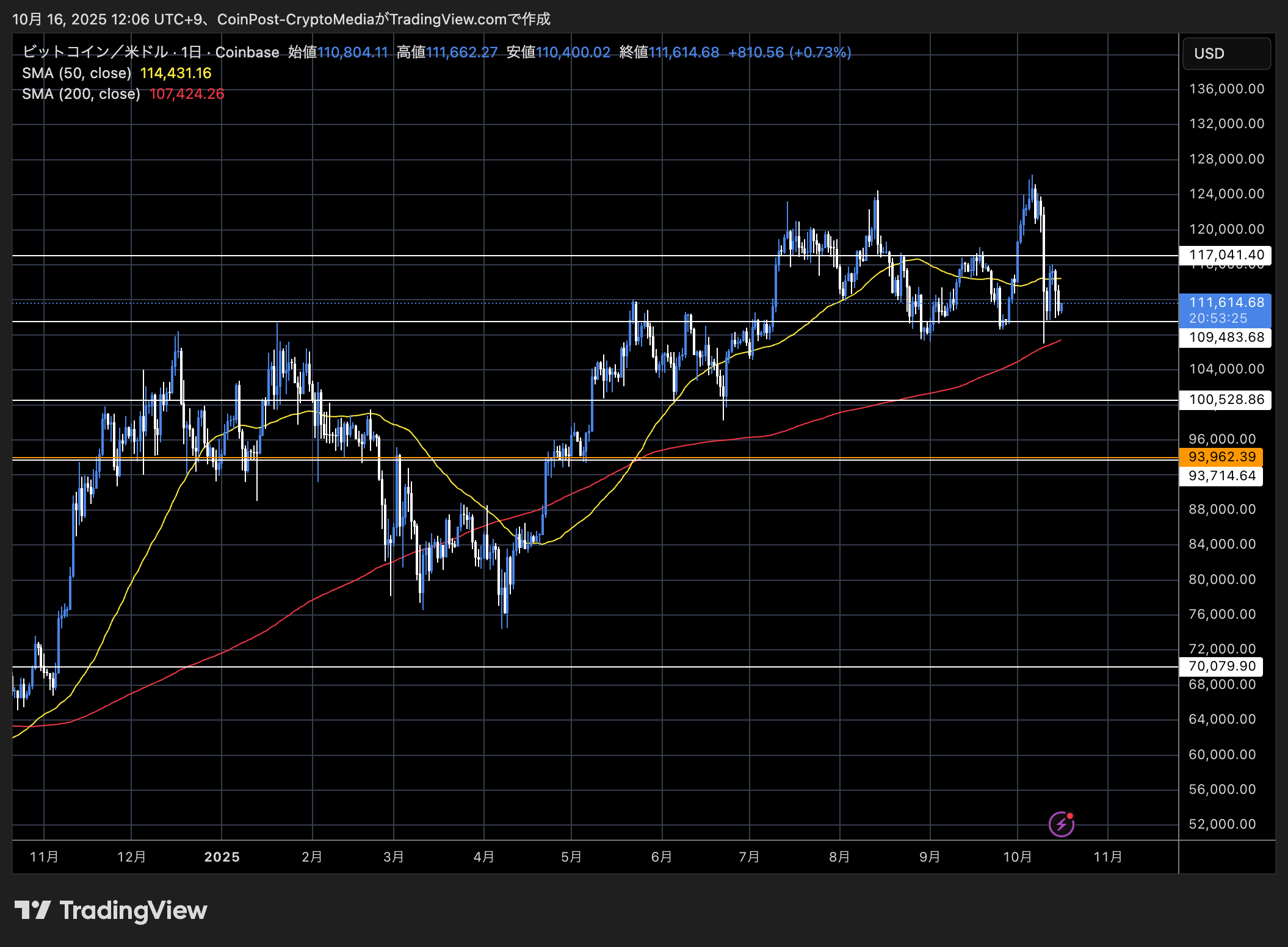Click the yellow SMA value 114,431.16
This screenshot has height=947, width=1288.
176,73
